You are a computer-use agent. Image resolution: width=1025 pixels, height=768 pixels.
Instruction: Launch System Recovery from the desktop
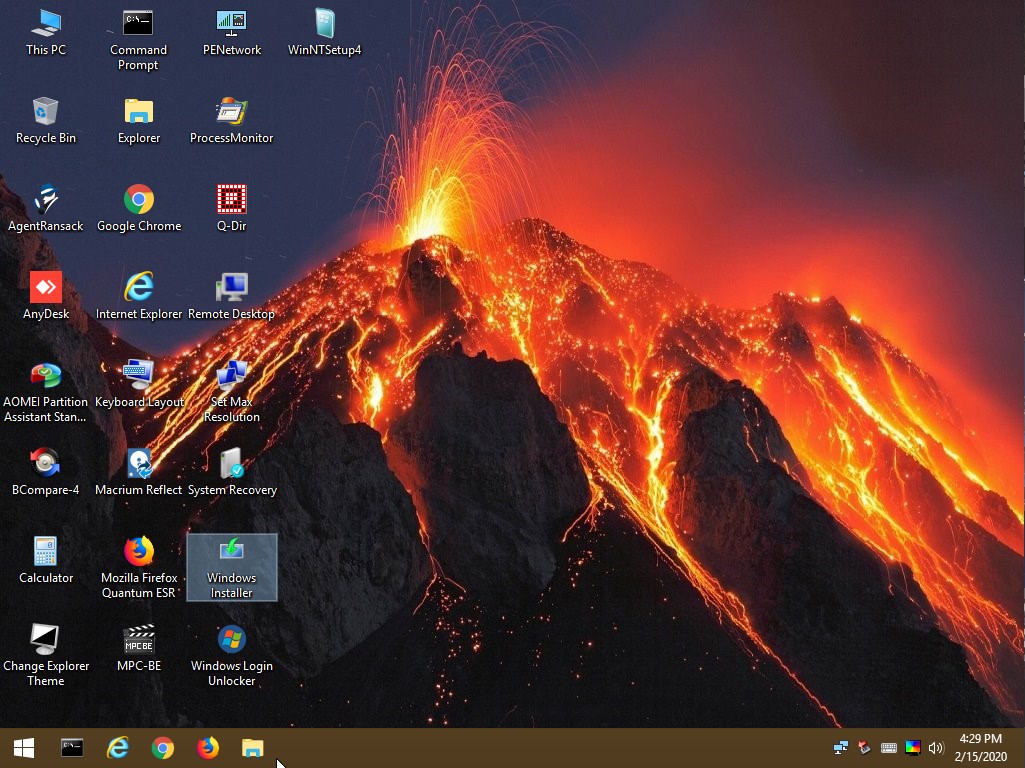click(231, 465)
